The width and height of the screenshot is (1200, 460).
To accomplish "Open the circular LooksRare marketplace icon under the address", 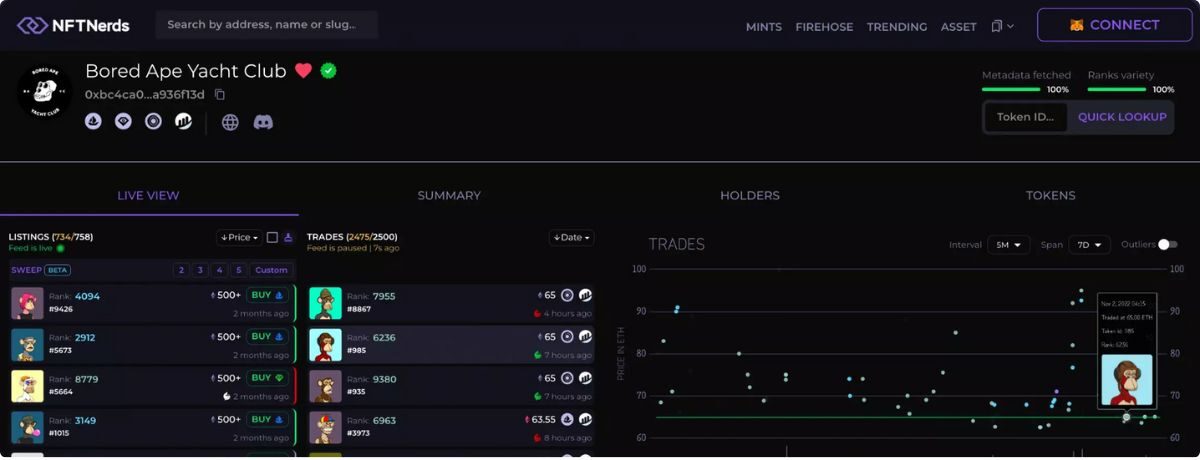I will click(x=153, y=121).
